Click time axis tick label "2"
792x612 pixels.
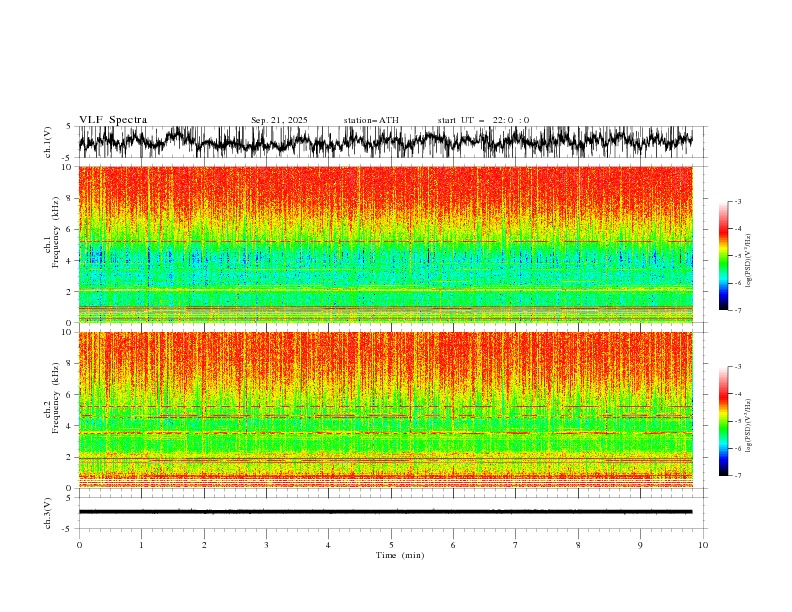tap(204, 545)
